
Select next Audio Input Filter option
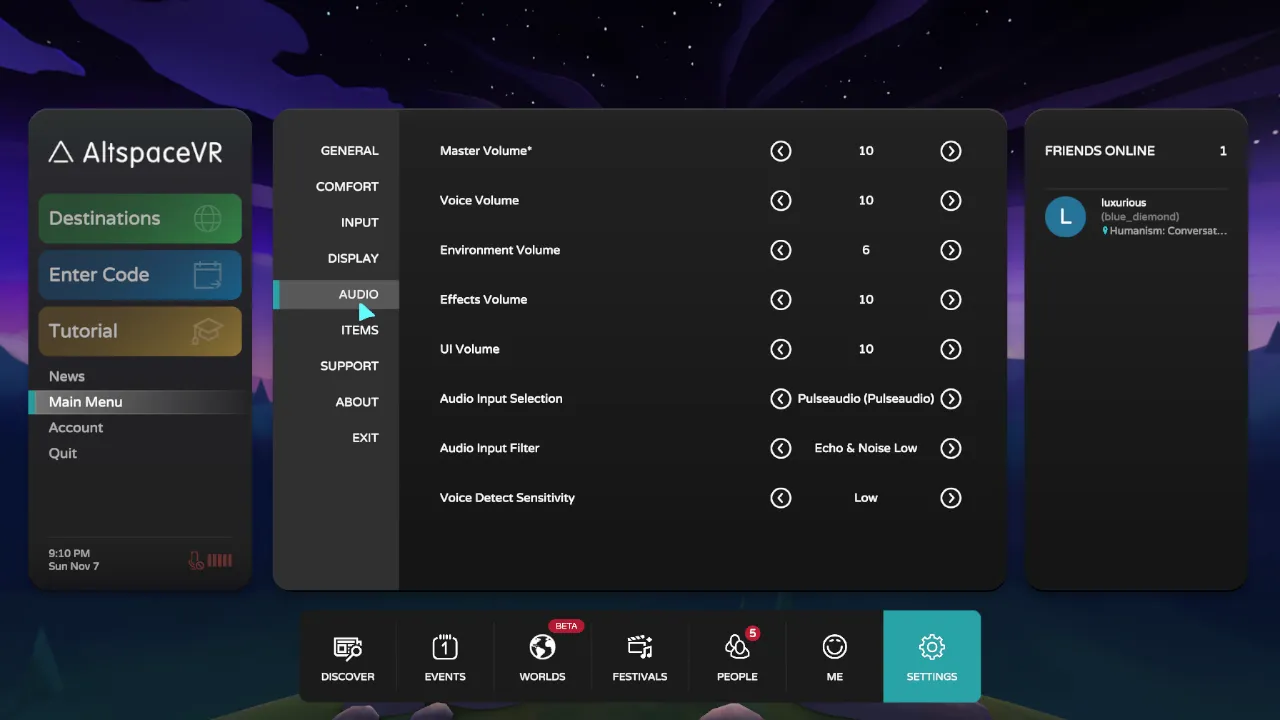[x=951, y=448]
